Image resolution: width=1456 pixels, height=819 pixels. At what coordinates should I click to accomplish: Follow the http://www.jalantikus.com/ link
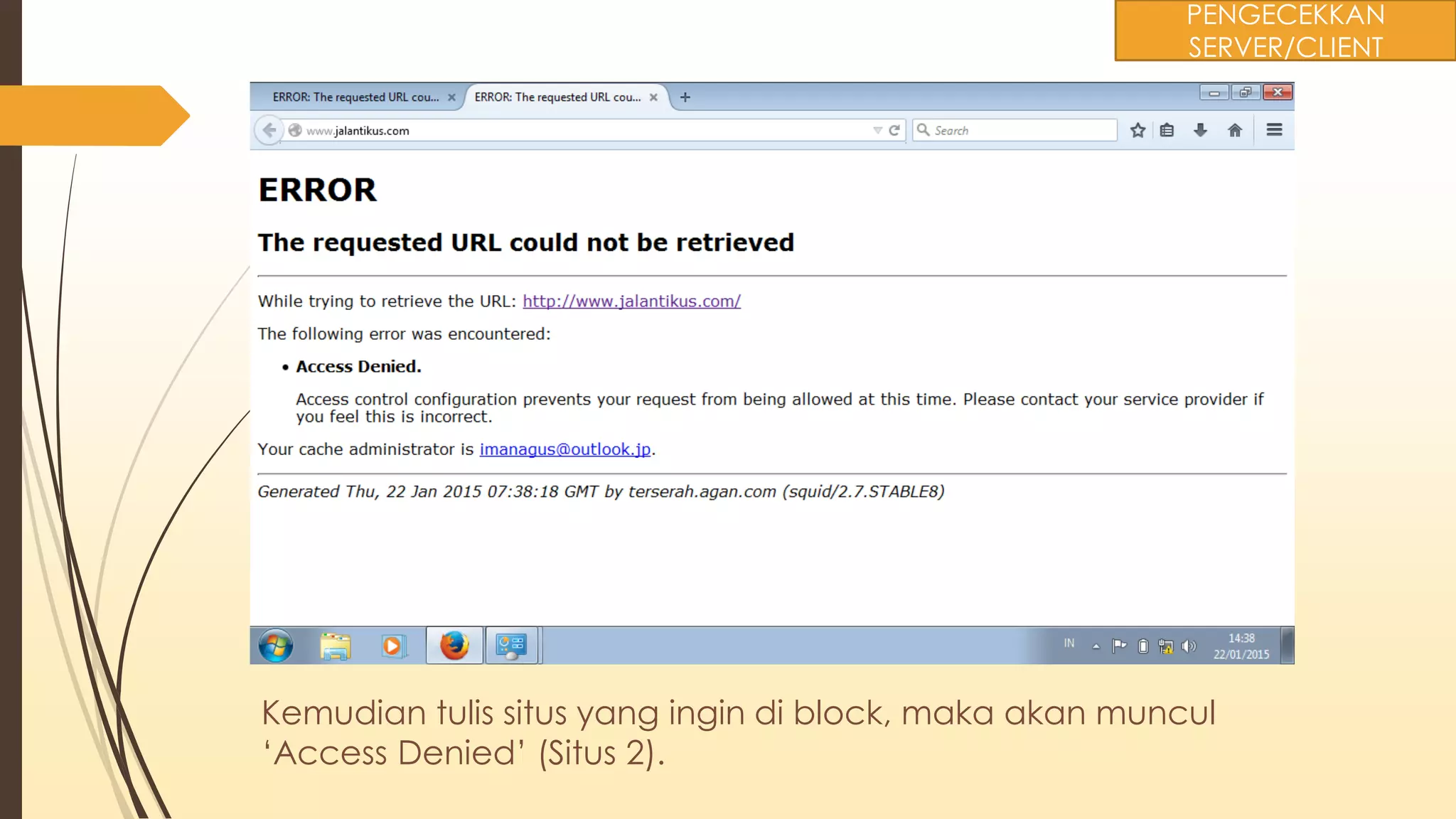tap(631, 301)
